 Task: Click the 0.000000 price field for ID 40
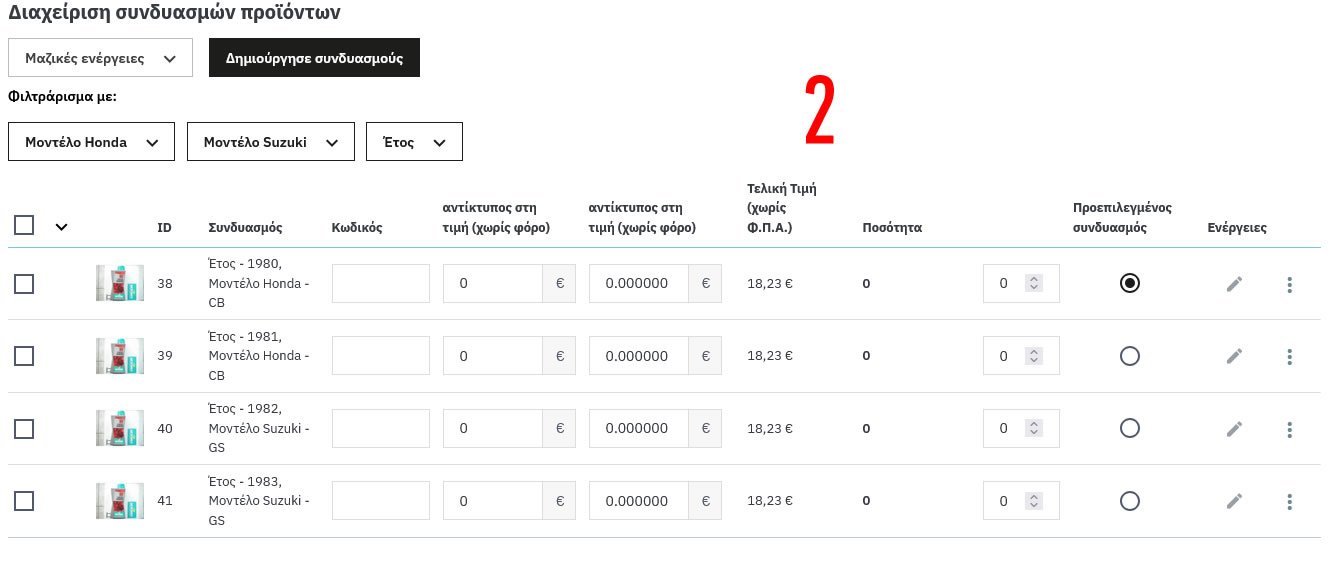point(639,429)
